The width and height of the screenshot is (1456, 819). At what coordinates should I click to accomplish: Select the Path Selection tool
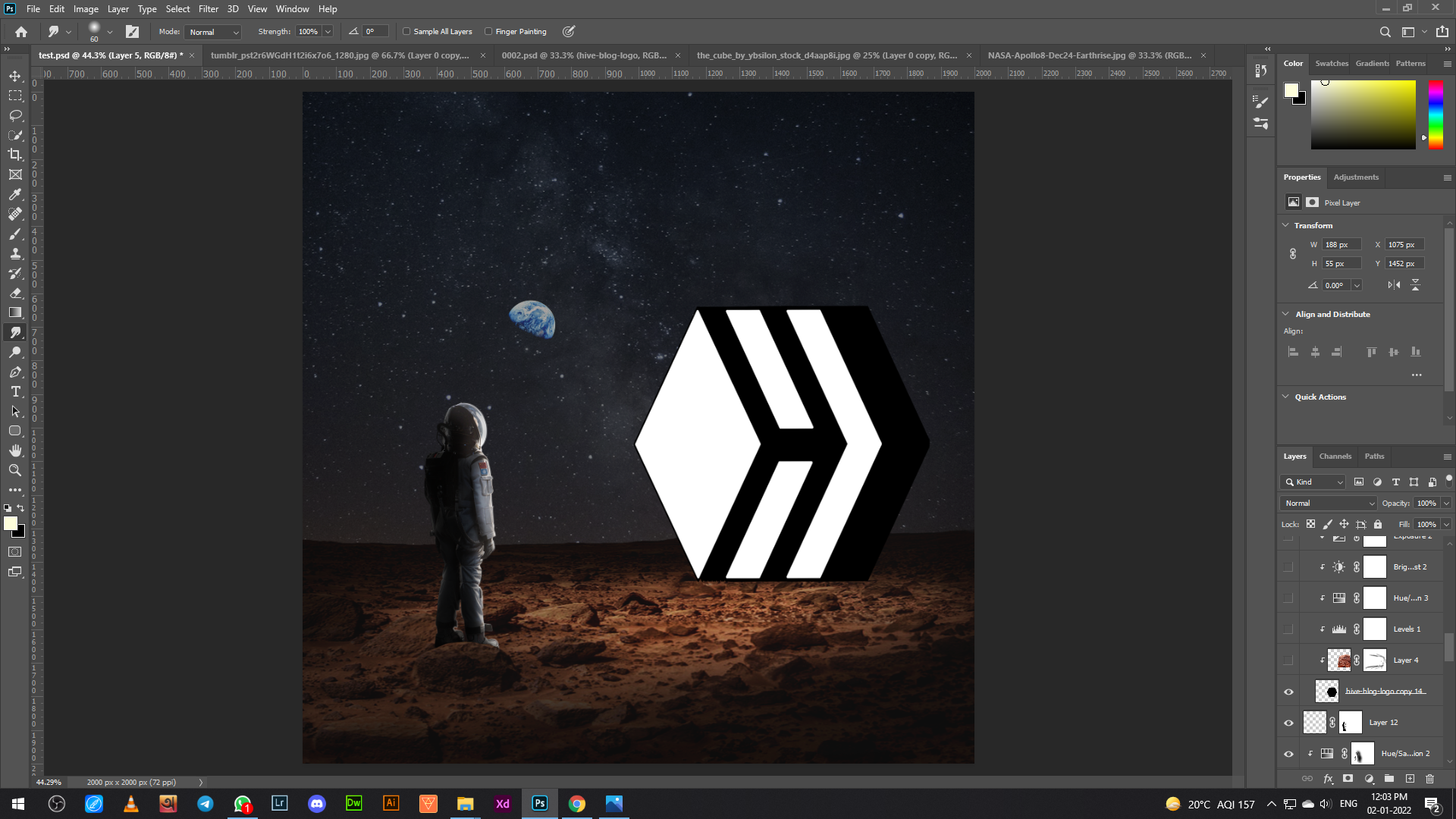tap(15, 411)
